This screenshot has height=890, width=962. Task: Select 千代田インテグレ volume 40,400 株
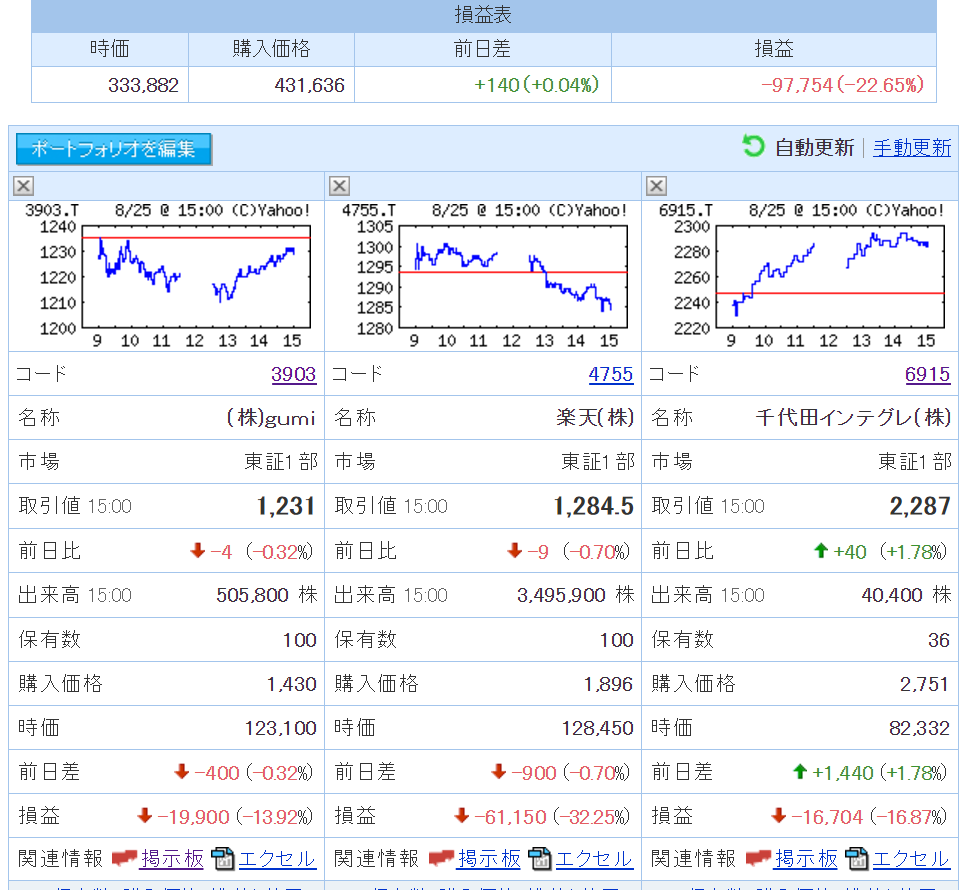click(x=906, y=595)
